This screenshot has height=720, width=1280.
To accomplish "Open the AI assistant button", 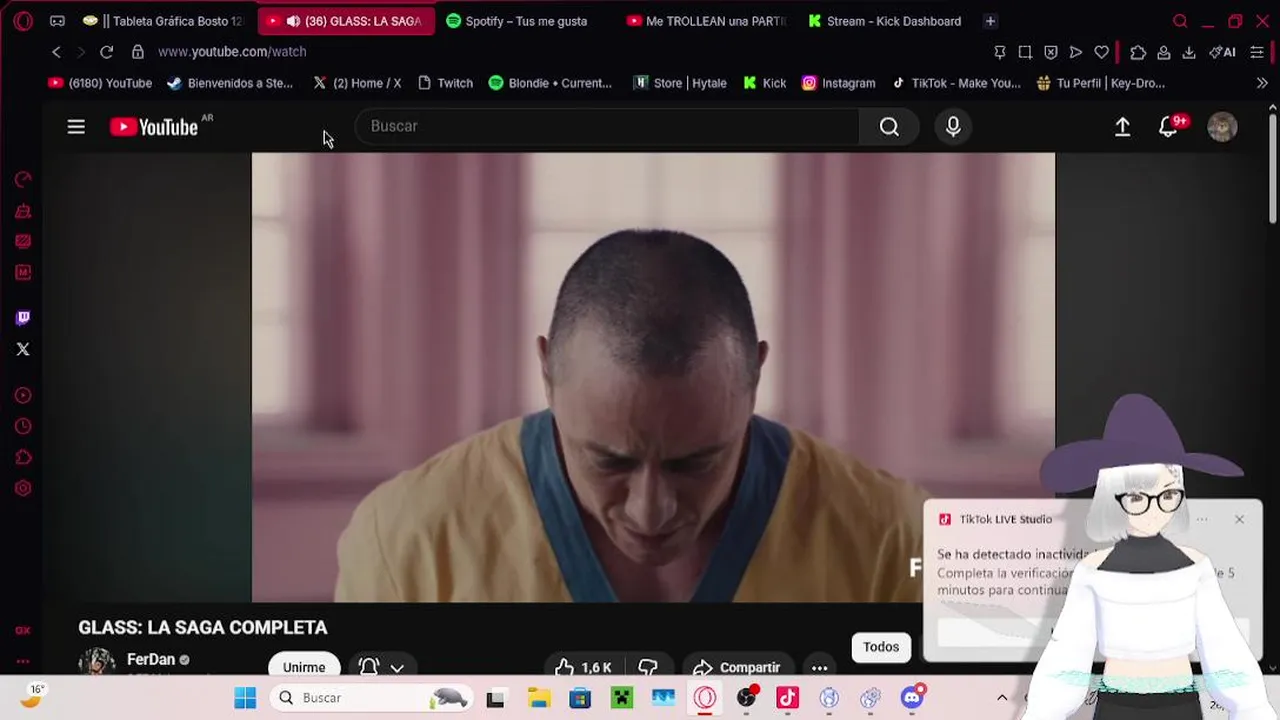I will click(1222, 52).
